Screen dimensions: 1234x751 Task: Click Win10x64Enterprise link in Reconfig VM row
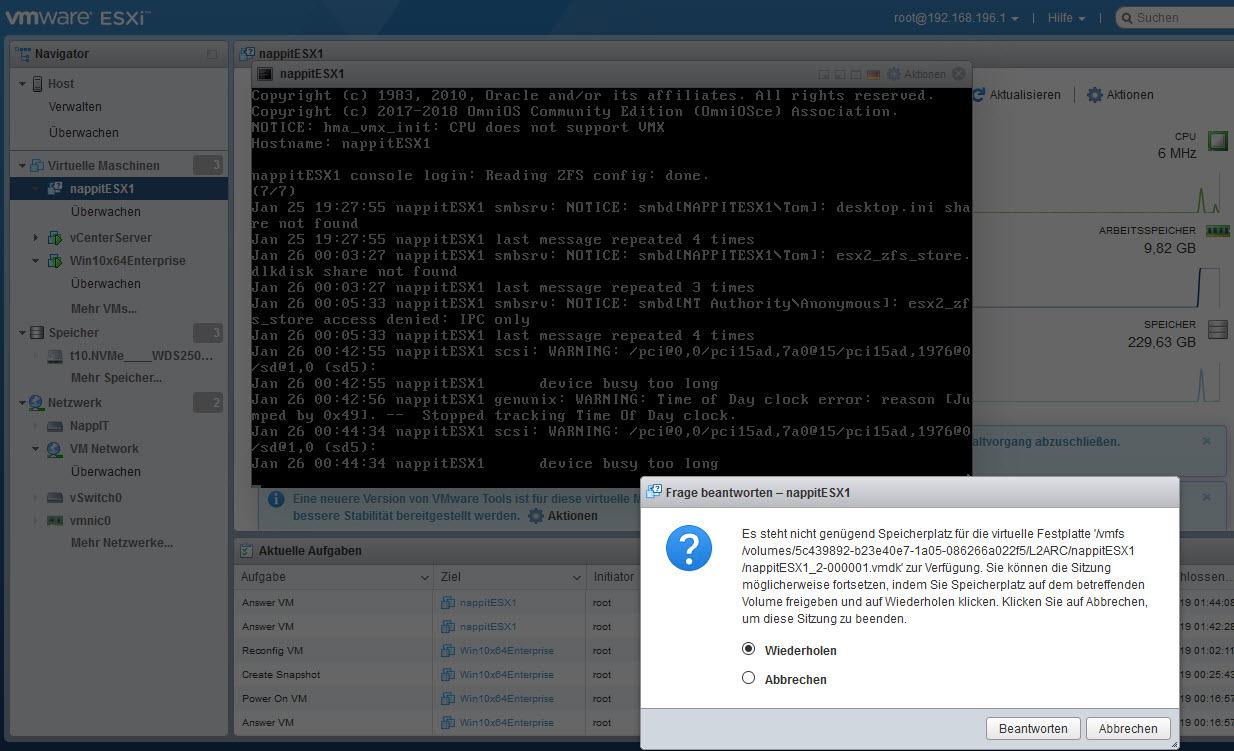coord(506,651)
